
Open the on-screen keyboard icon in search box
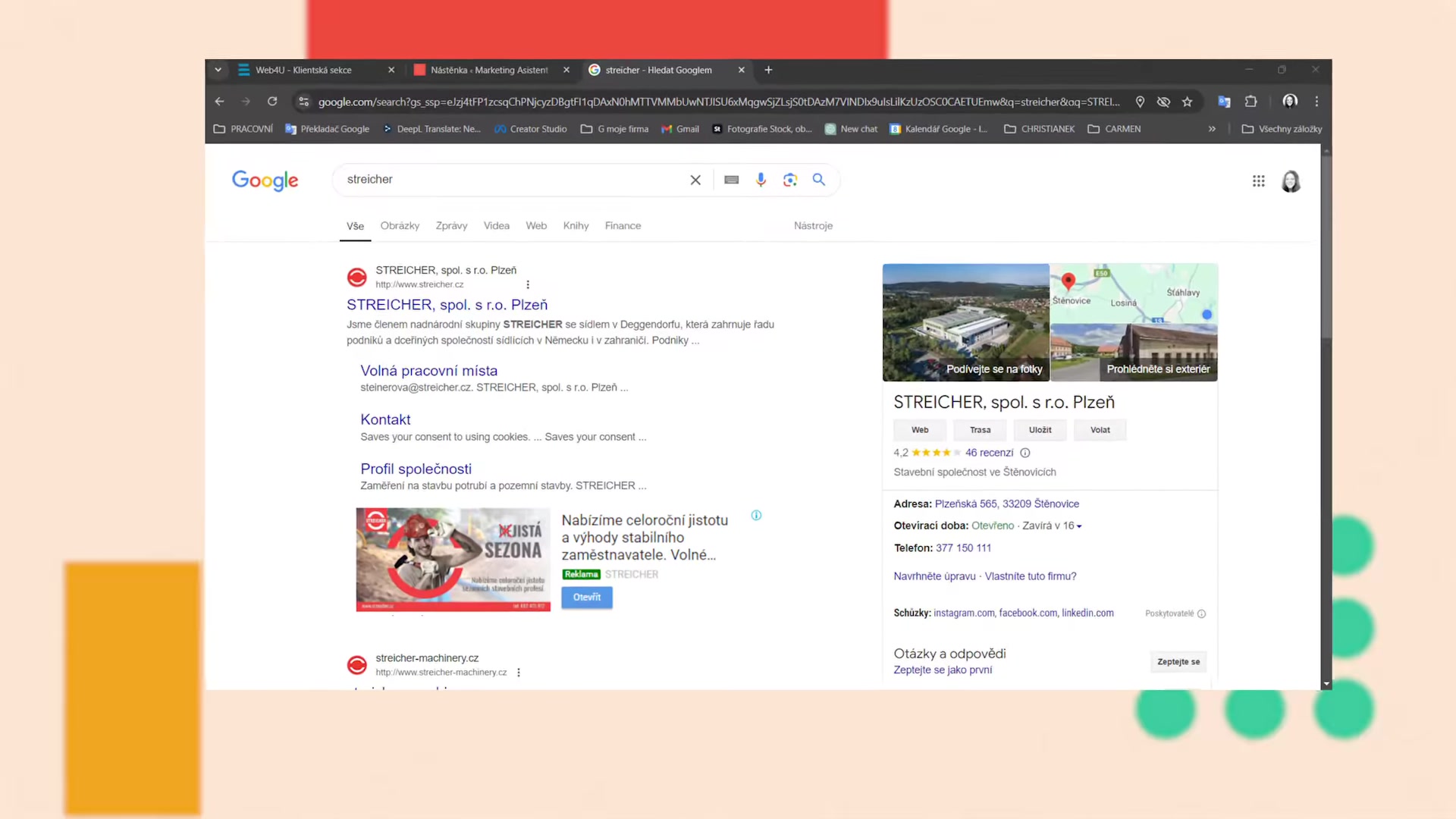coord(731,180)
